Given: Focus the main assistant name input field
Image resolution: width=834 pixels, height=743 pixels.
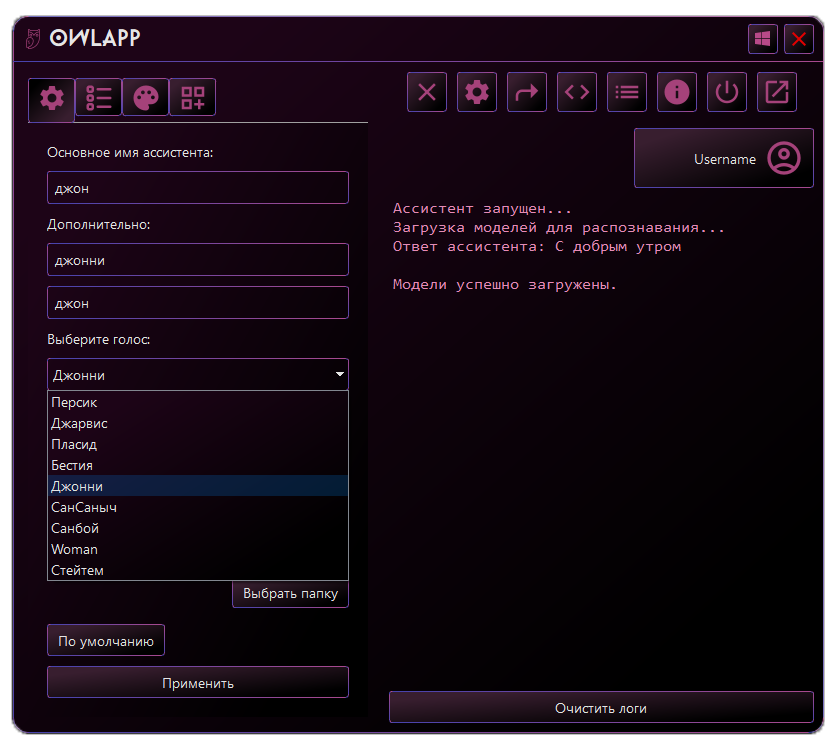Looking at the screenshot, I should 198,188.
